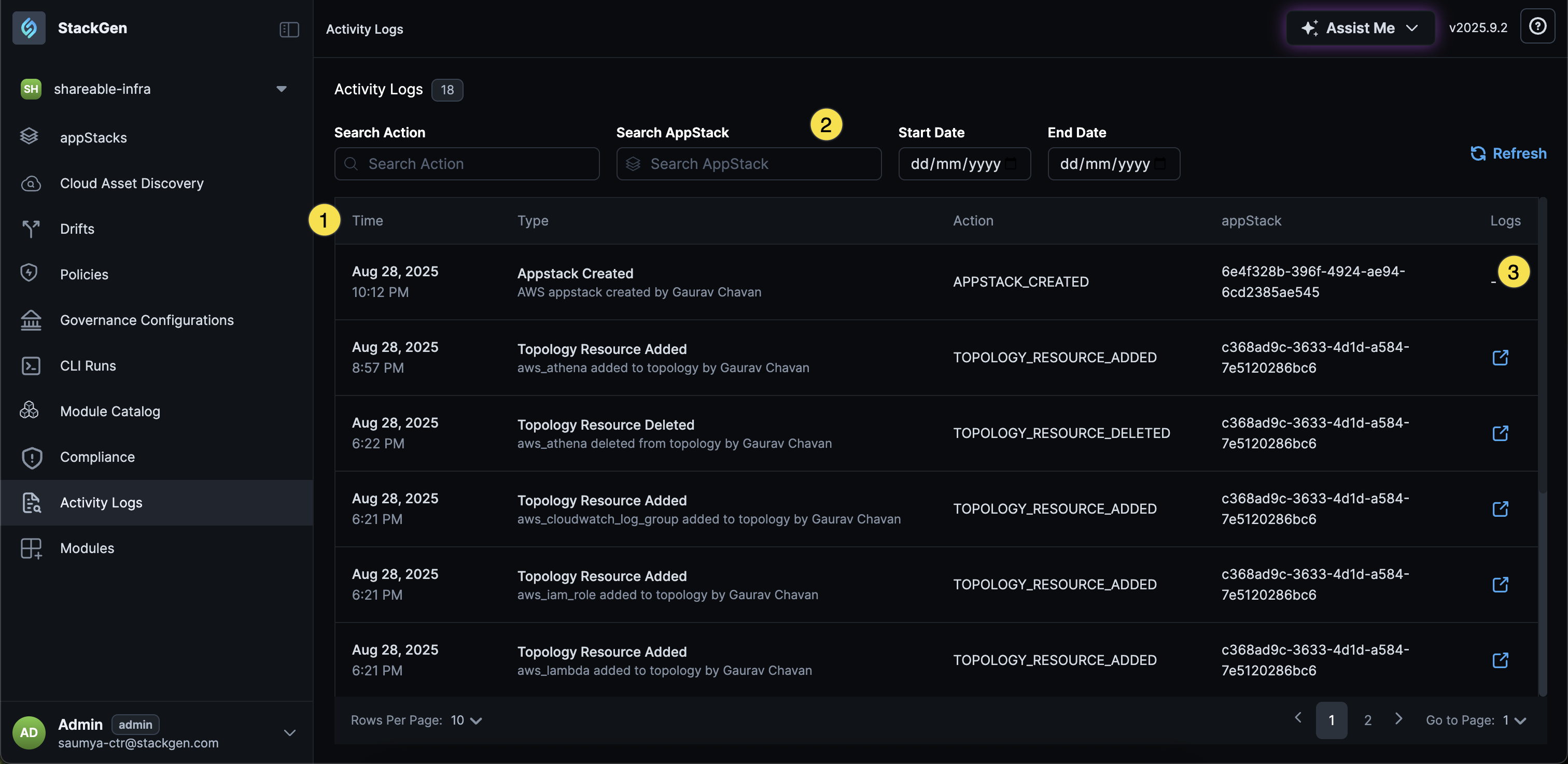Open the Module Catalog page

coord(157,411)
